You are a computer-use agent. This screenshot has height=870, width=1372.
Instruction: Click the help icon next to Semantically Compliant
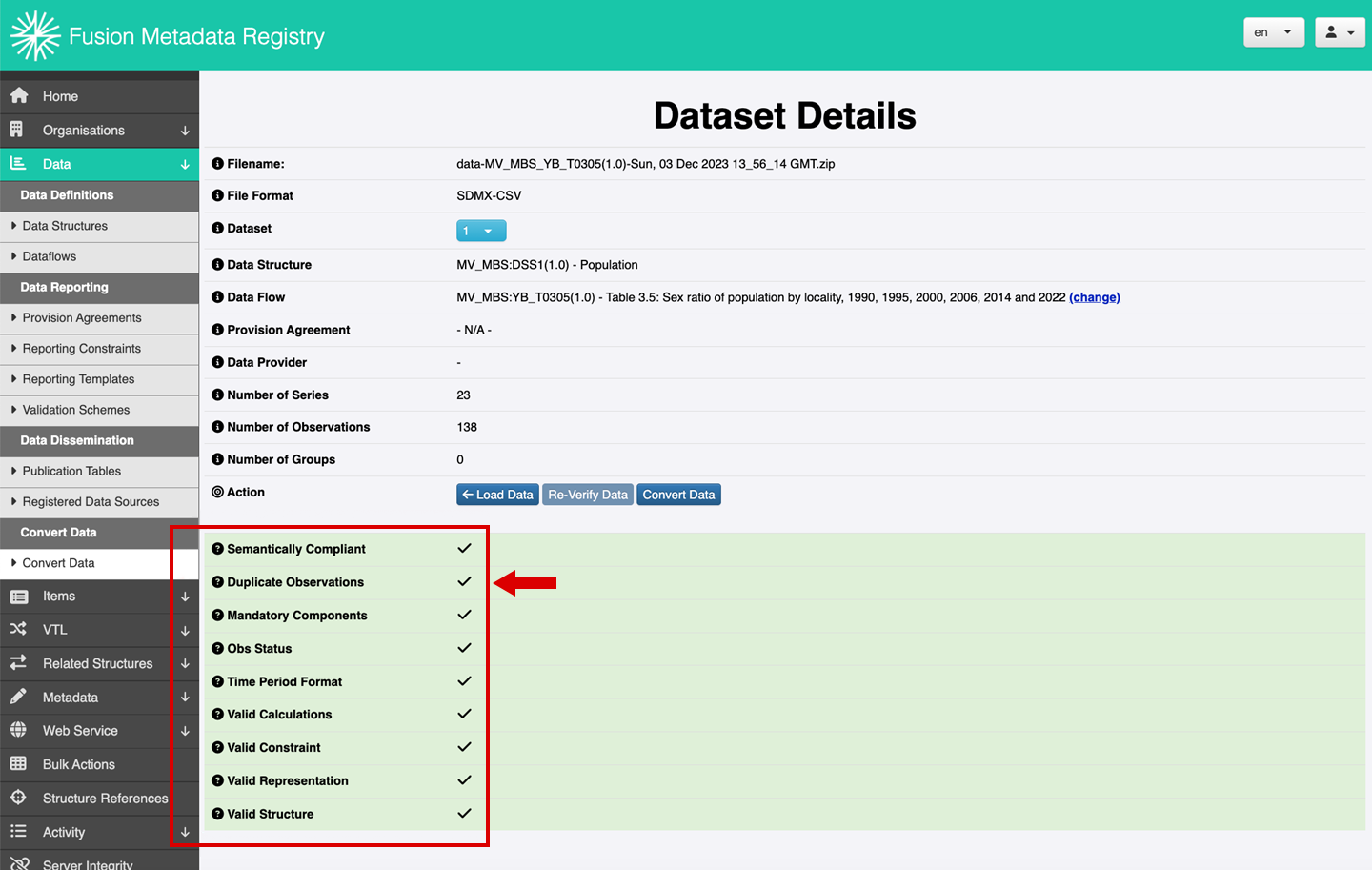217,549
